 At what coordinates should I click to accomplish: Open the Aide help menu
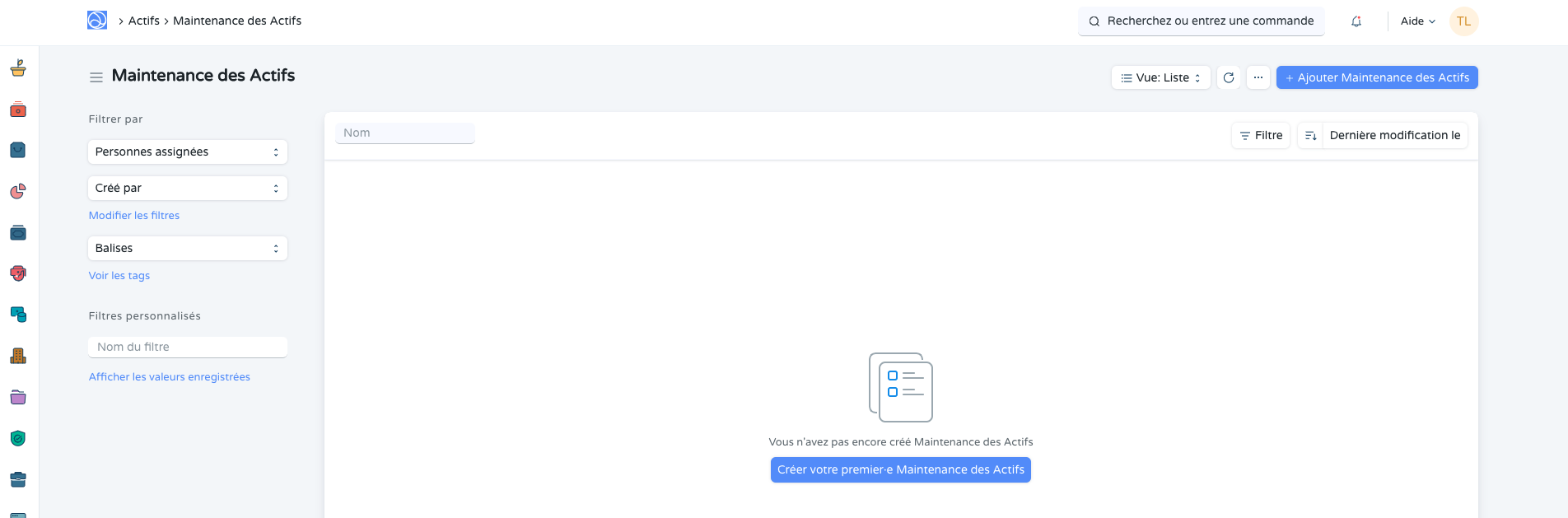1417,21
